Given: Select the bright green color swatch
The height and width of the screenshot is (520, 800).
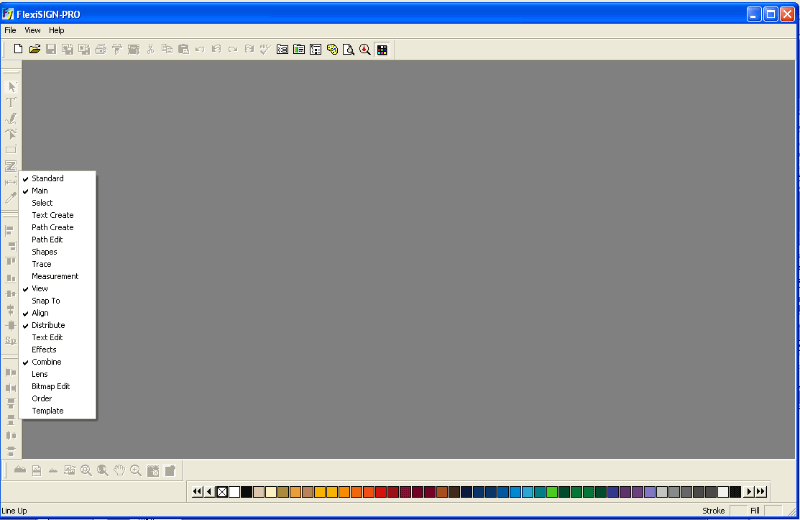Looking at the screenshot, I should tap(552, 492).
